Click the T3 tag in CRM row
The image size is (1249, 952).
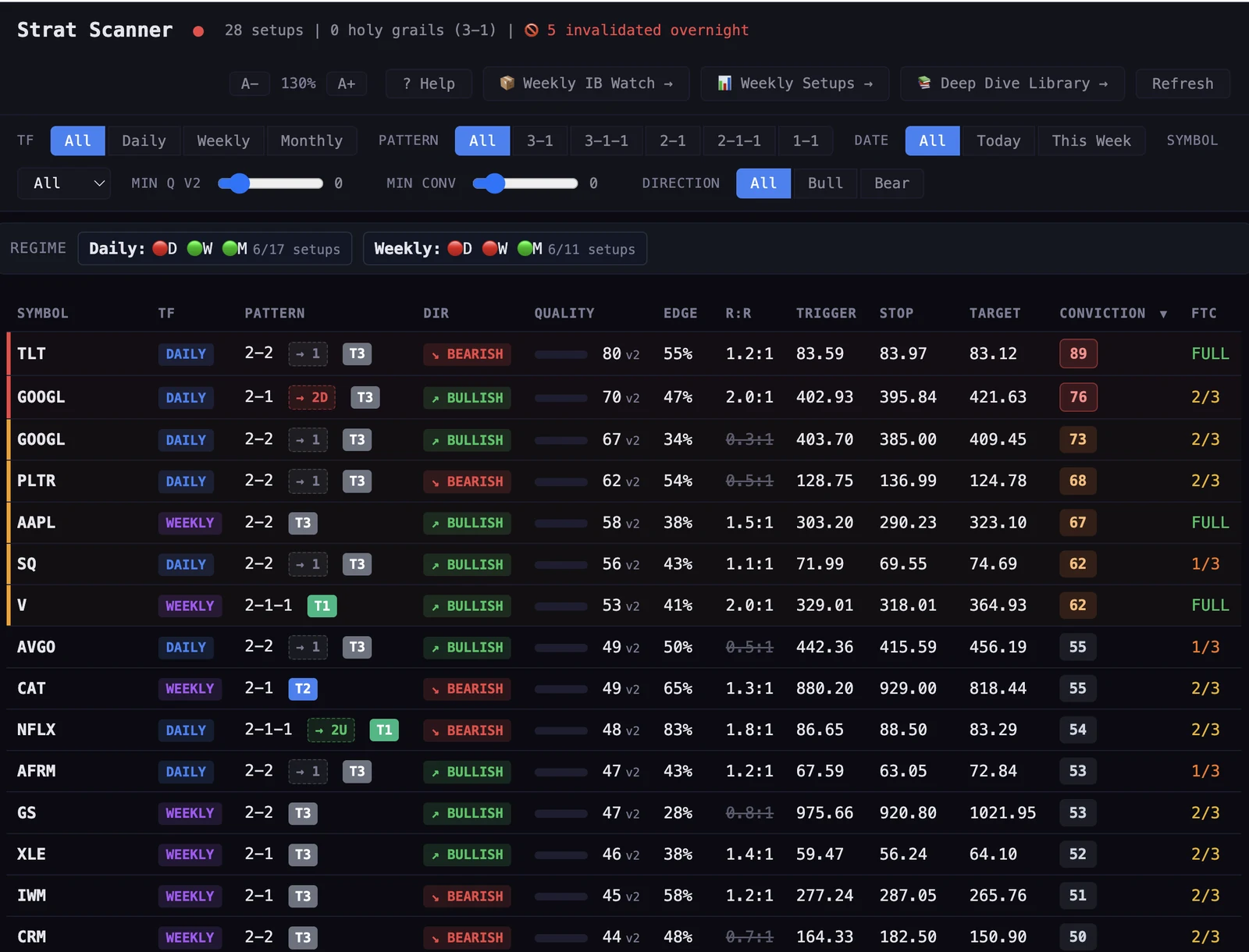(x=303, y=937)
